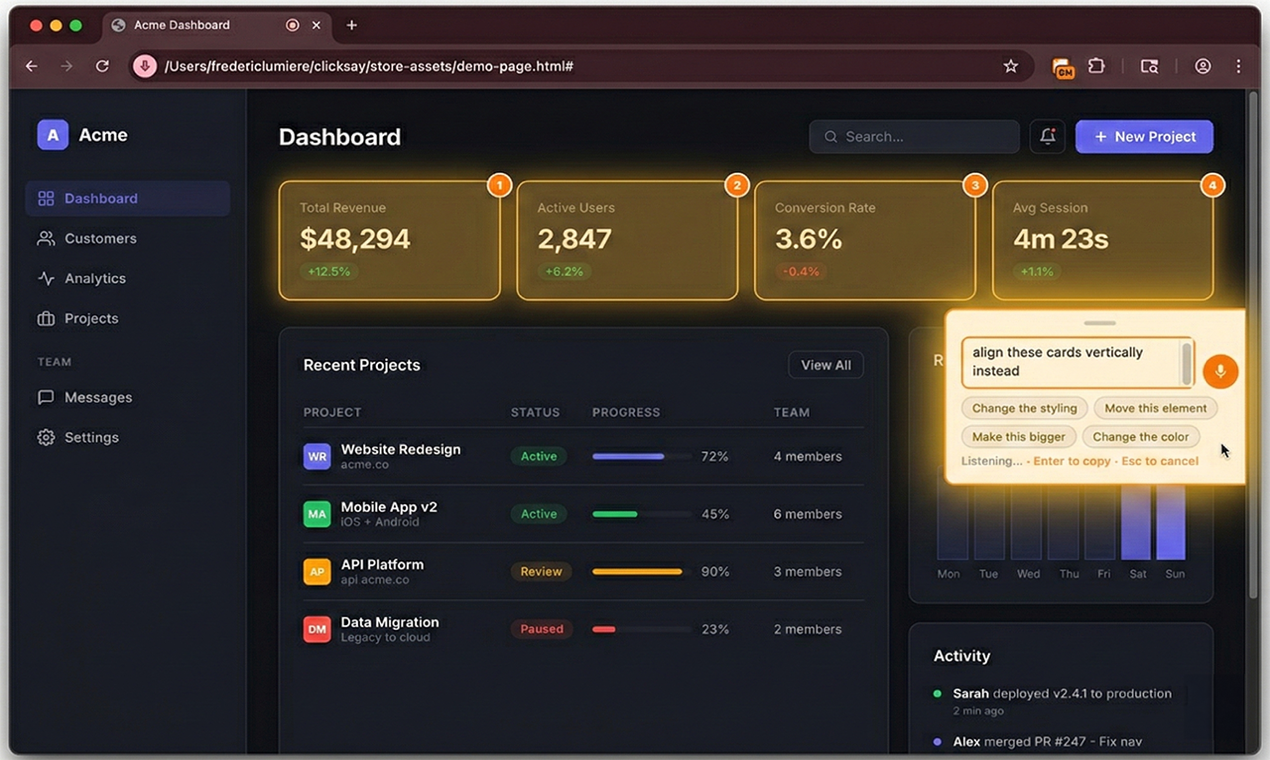Choose the Change the styling suggestion
1270x760 pixels.
tap(1025, 408)
